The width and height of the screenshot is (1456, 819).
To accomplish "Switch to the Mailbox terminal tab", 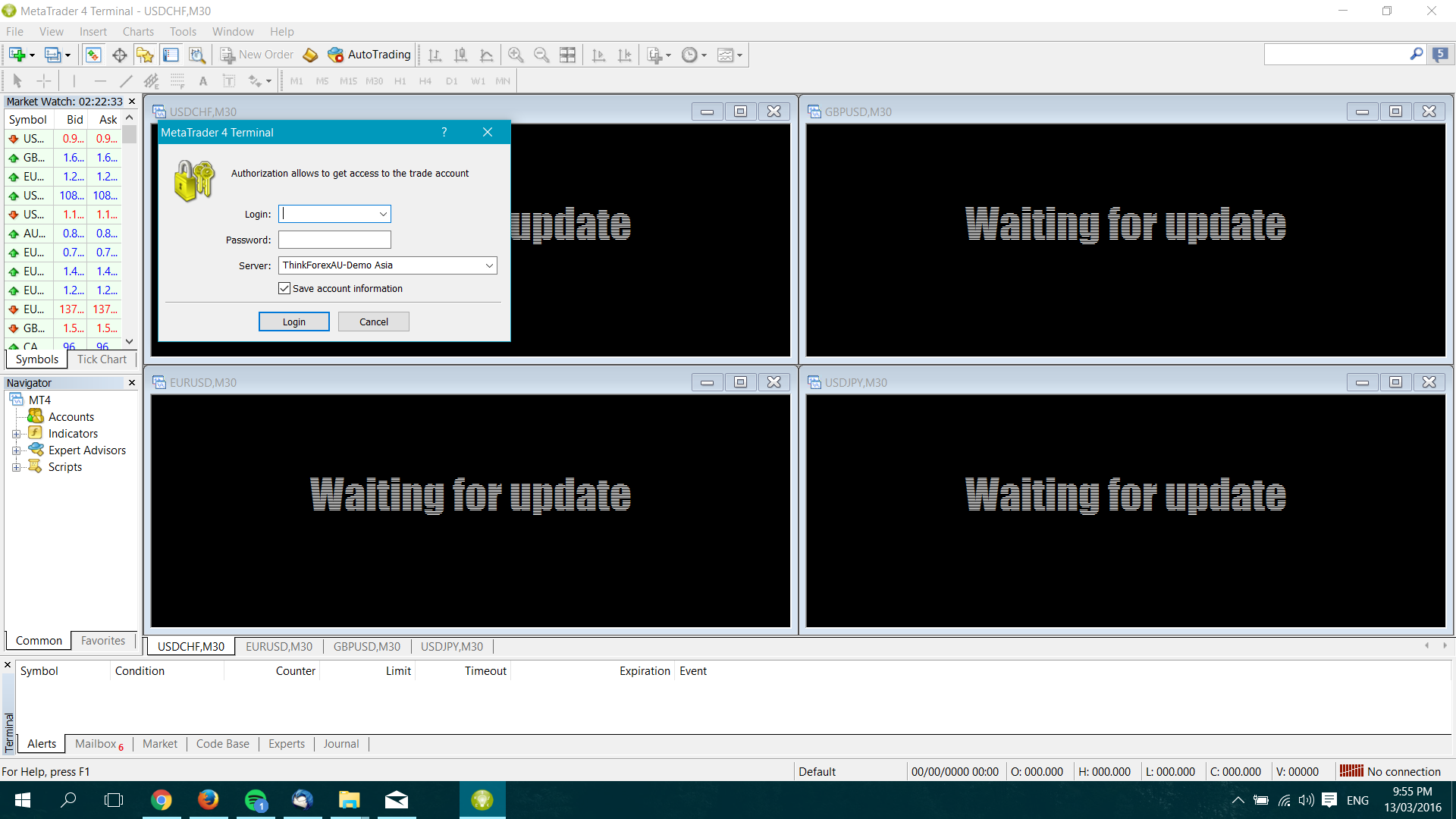I will pyautogui.click(x=99, y=744).
